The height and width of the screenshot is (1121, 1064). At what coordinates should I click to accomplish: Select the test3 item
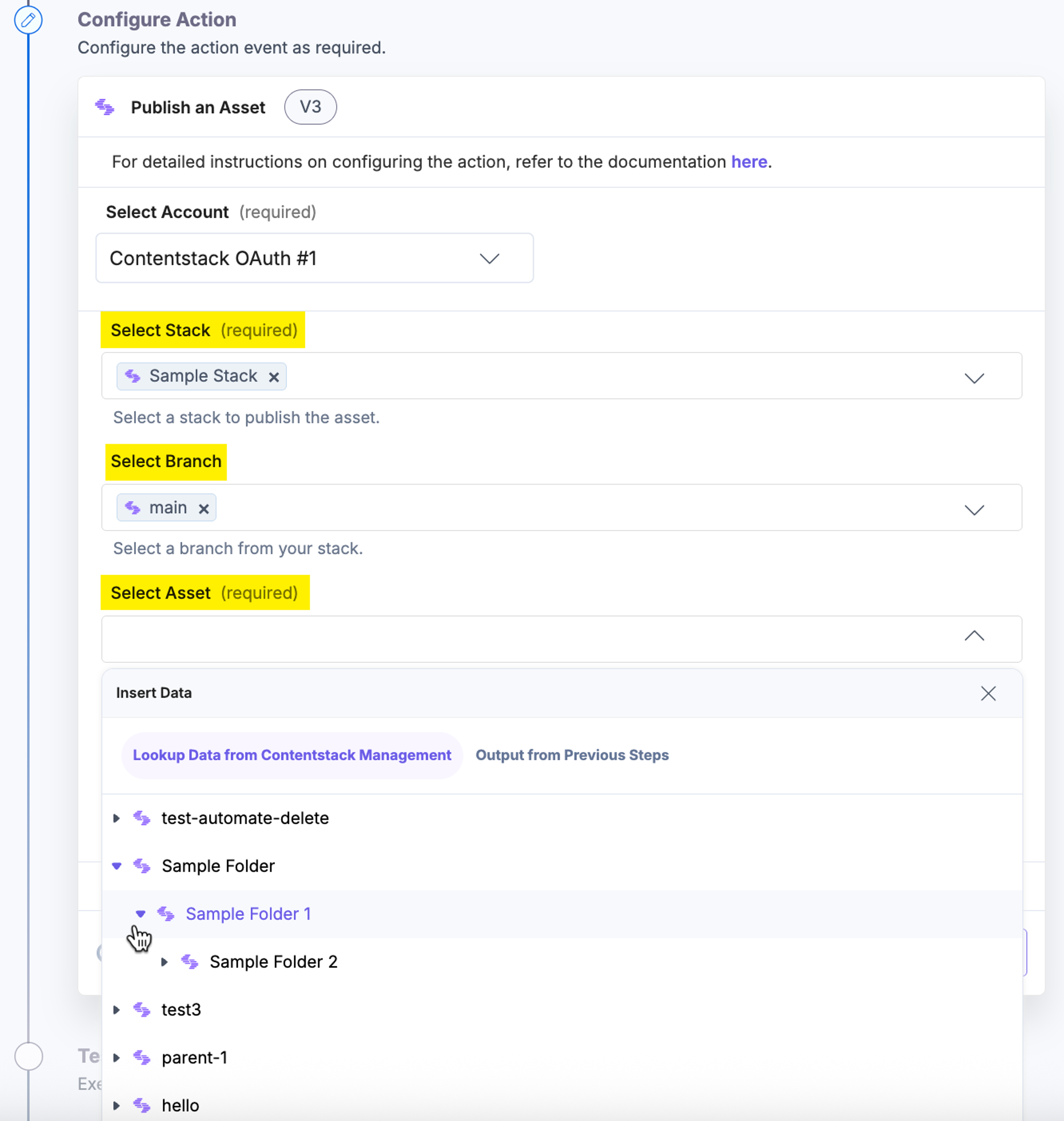(181, 1010)
